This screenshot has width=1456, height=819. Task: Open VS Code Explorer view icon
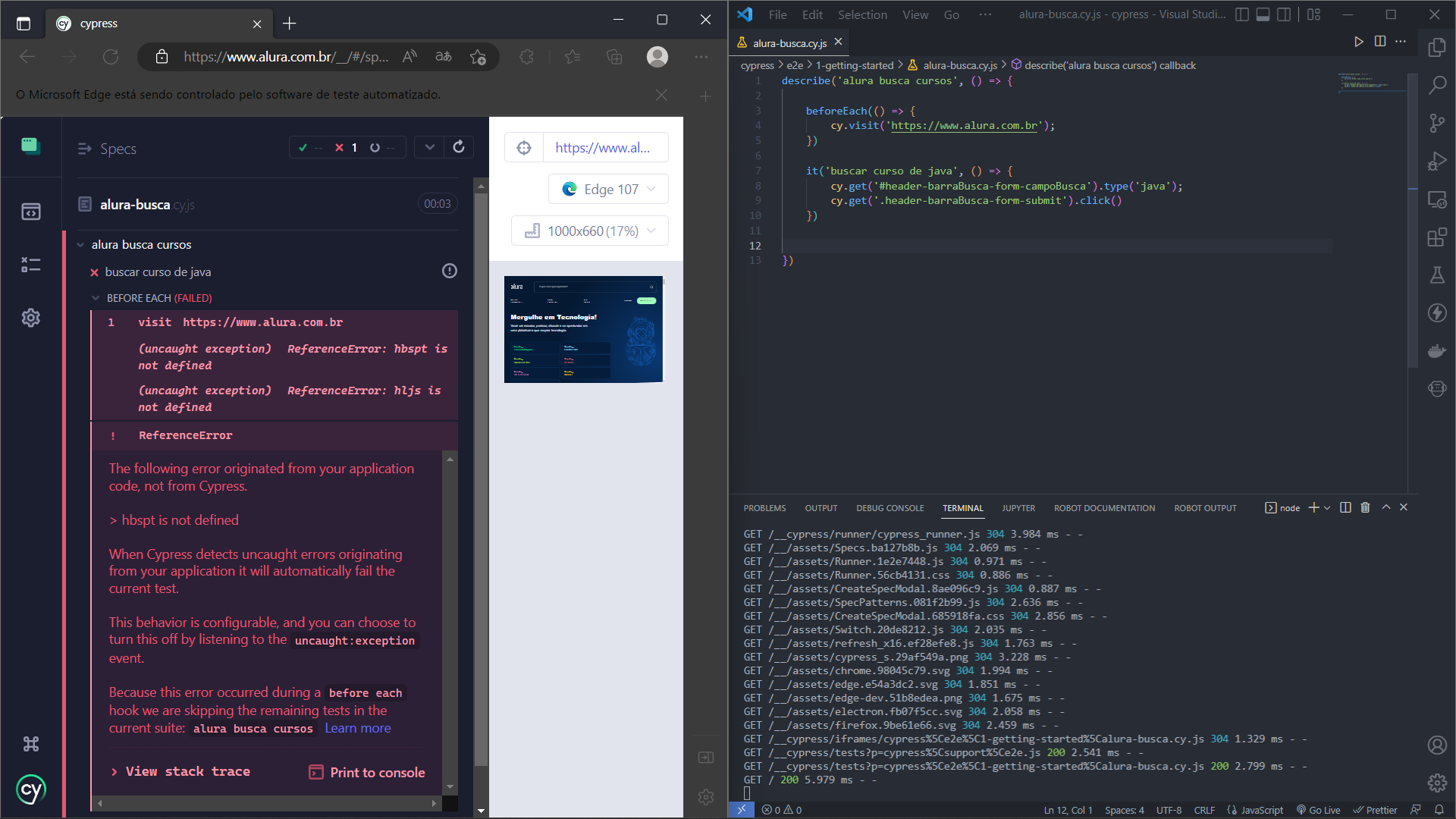pyautogui.click(x=1437, y=47)
